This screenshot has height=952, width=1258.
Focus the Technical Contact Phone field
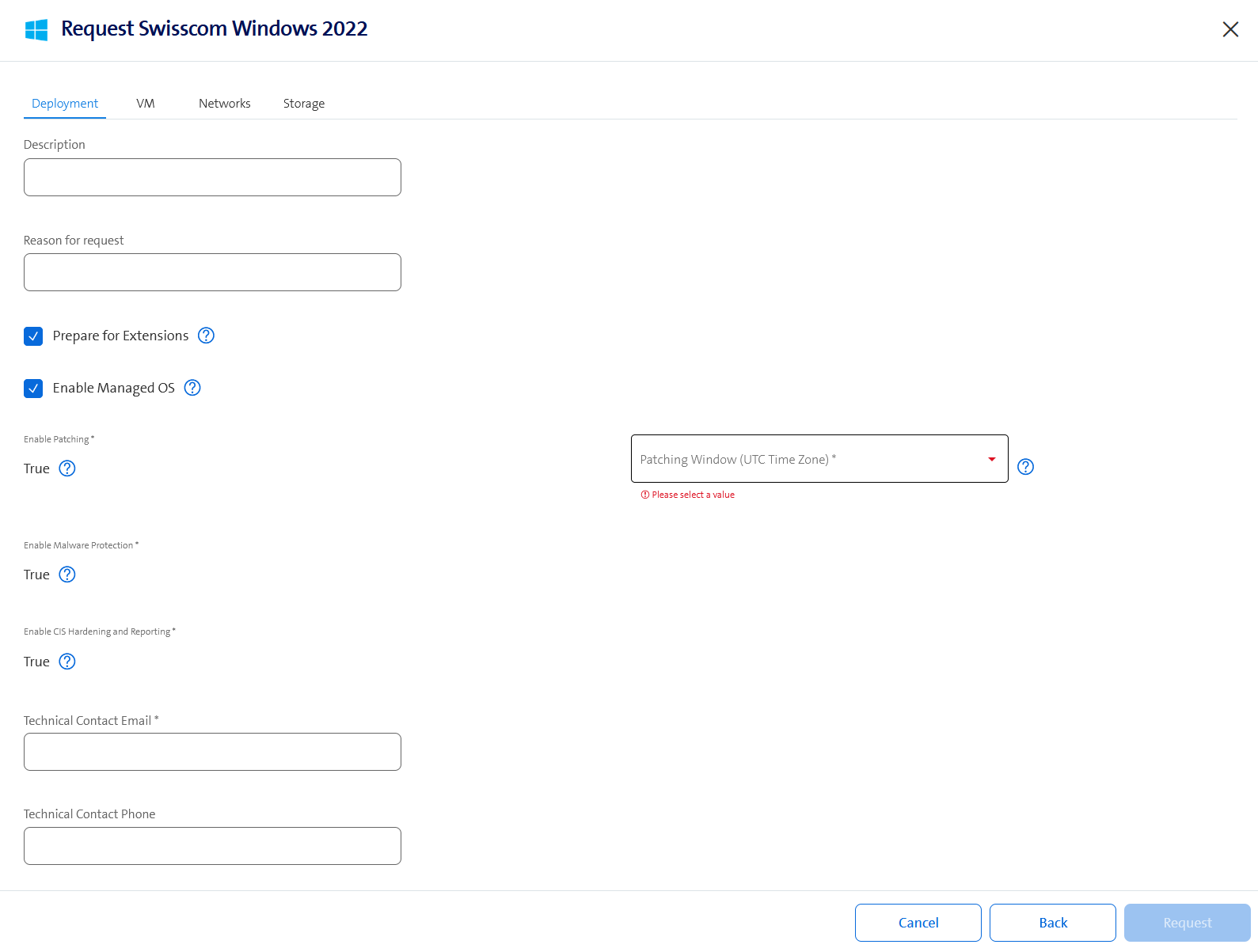[212, 846]
